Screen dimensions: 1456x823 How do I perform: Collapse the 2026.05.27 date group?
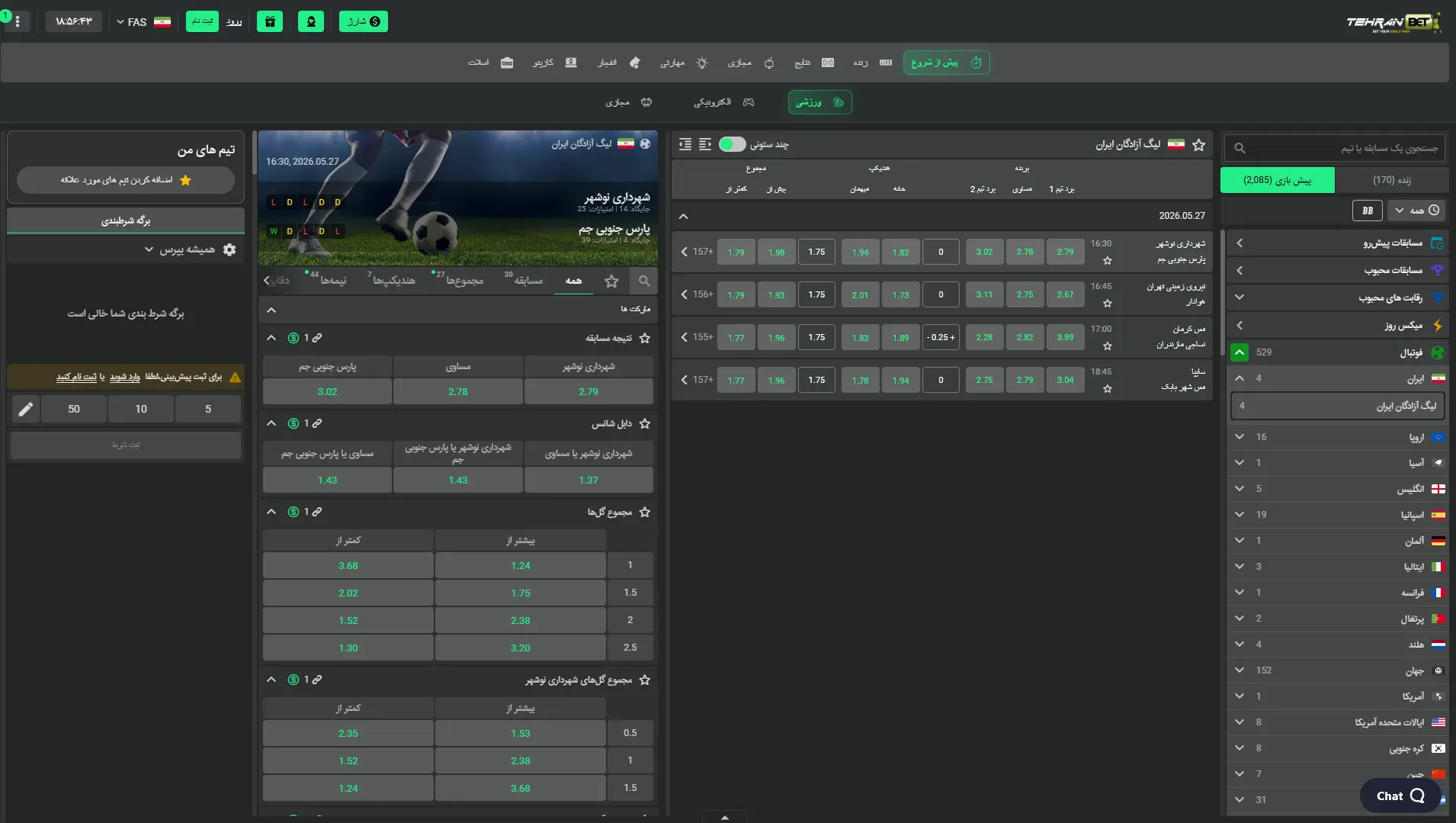click(684, 217)
